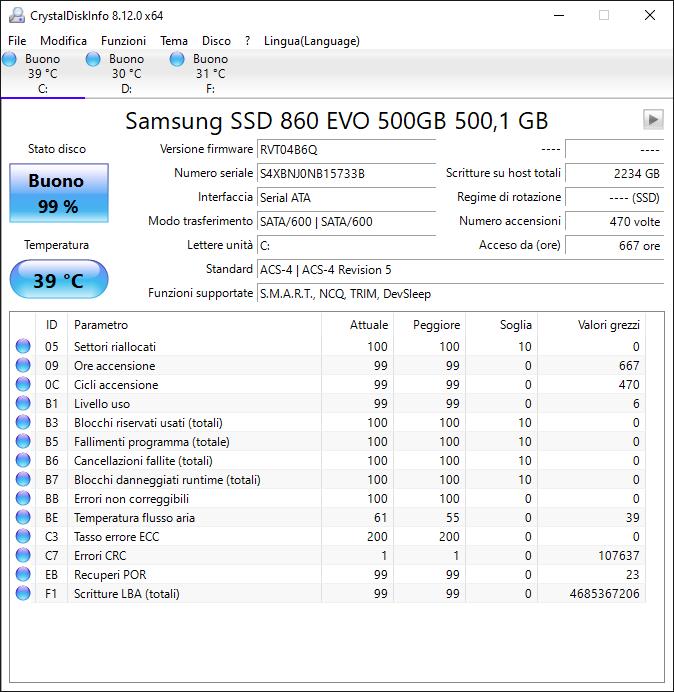
Task: Click status orb for Settori riallocati row
Action: coord(23,346)
